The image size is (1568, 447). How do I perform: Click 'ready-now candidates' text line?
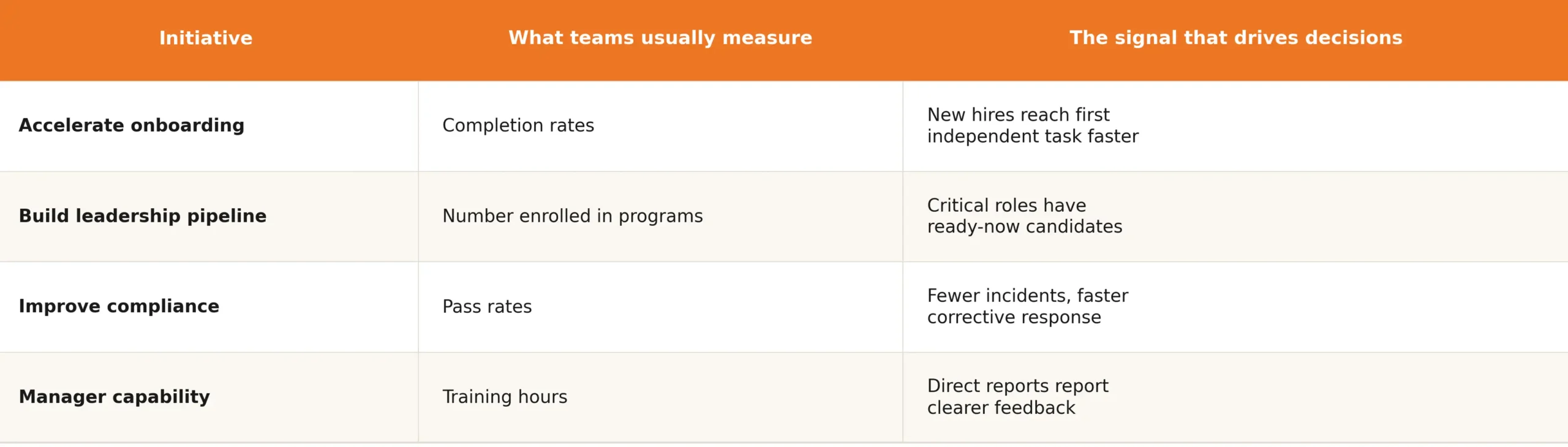point(1025,227)
